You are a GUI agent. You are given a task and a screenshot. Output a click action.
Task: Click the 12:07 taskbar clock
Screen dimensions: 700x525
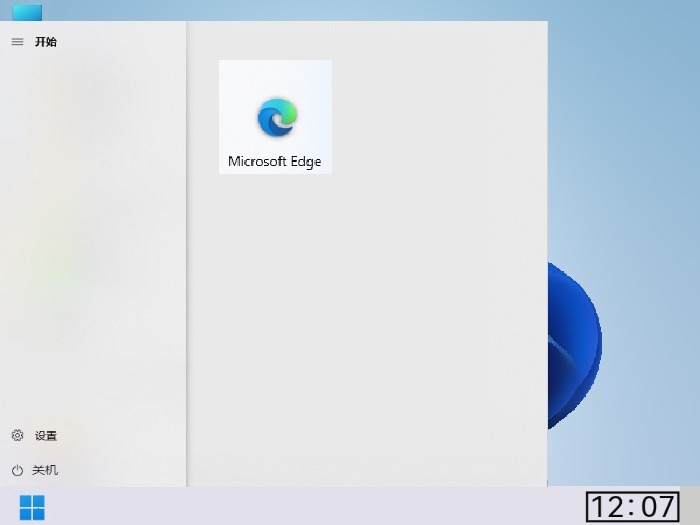pos(631,507)
